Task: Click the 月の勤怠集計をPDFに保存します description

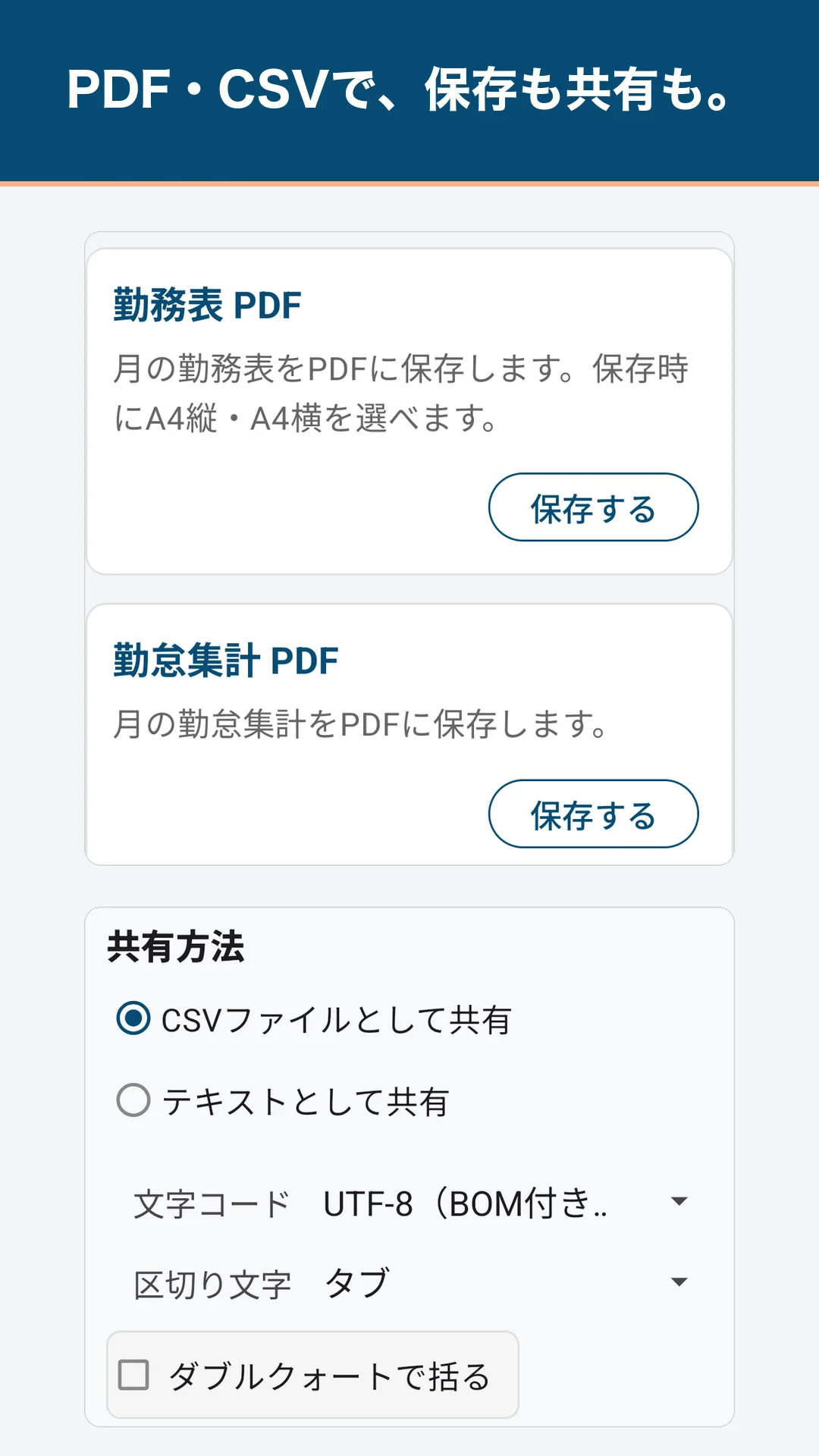Action: 361,723
